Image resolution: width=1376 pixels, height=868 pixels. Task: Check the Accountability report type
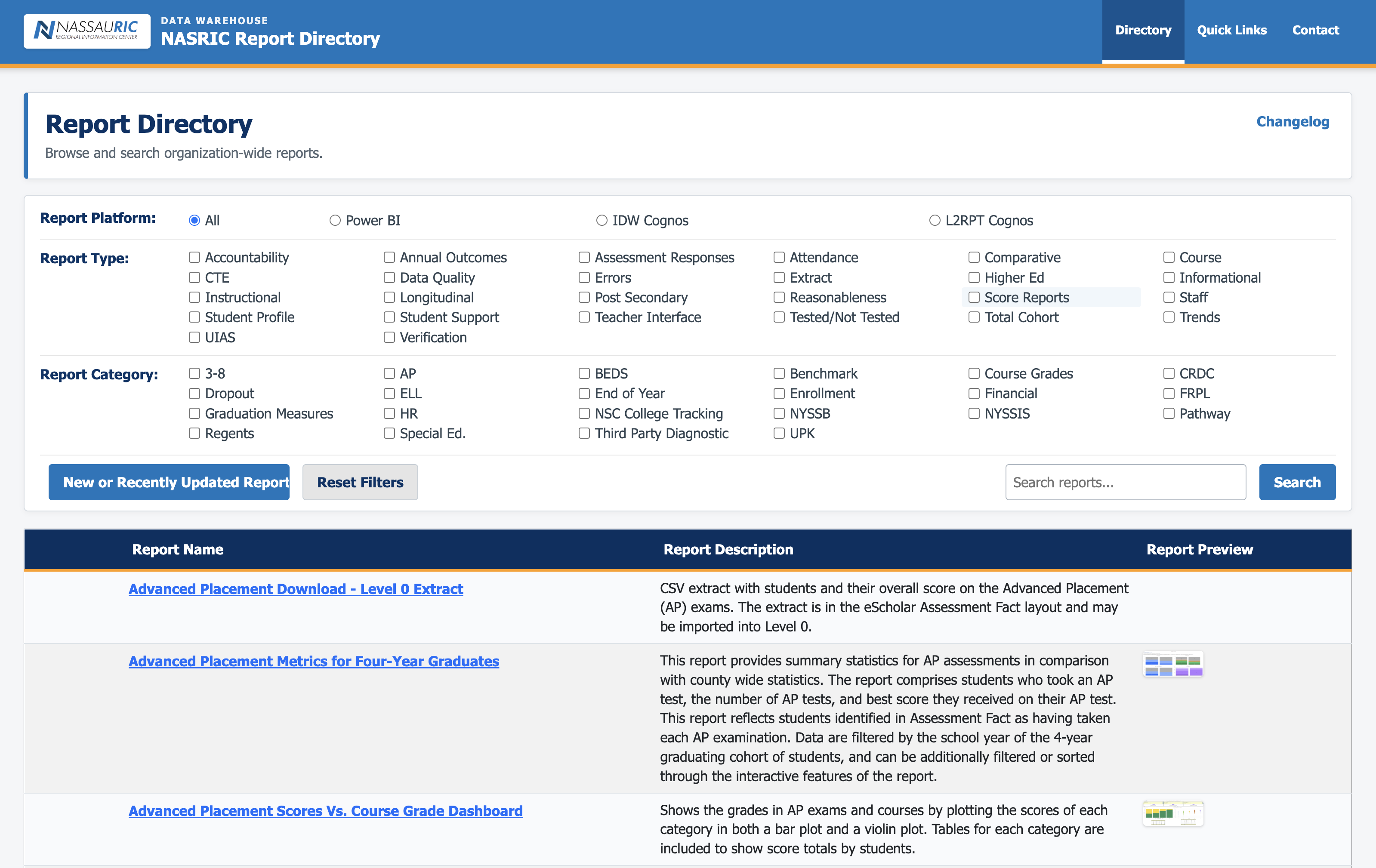point(194,258)
